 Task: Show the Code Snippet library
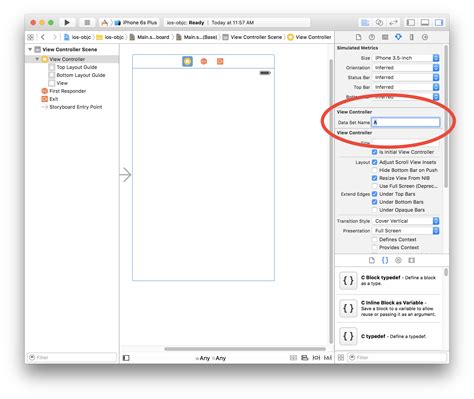click(385, 260)
